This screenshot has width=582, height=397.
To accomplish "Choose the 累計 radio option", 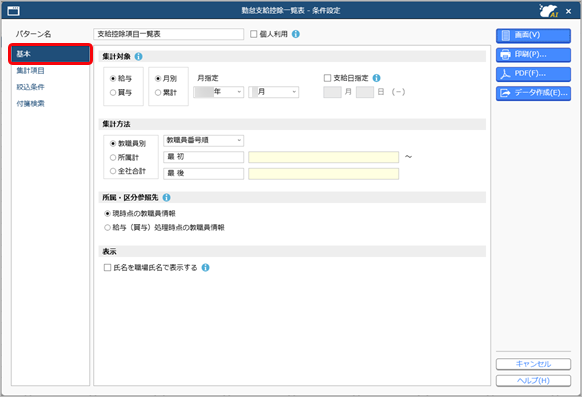I will (x=158, y=92).
